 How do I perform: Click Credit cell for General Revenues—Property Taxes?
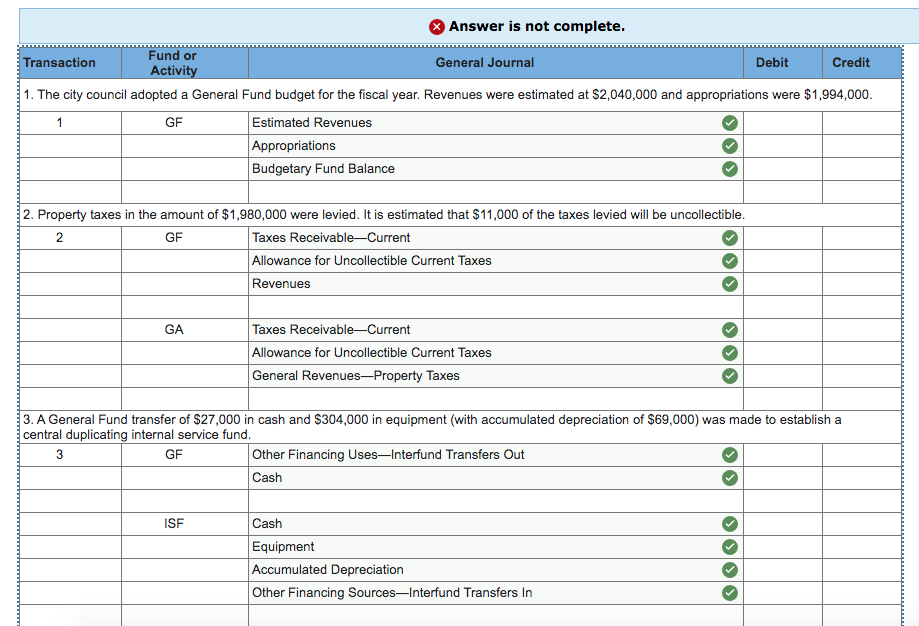862,376
